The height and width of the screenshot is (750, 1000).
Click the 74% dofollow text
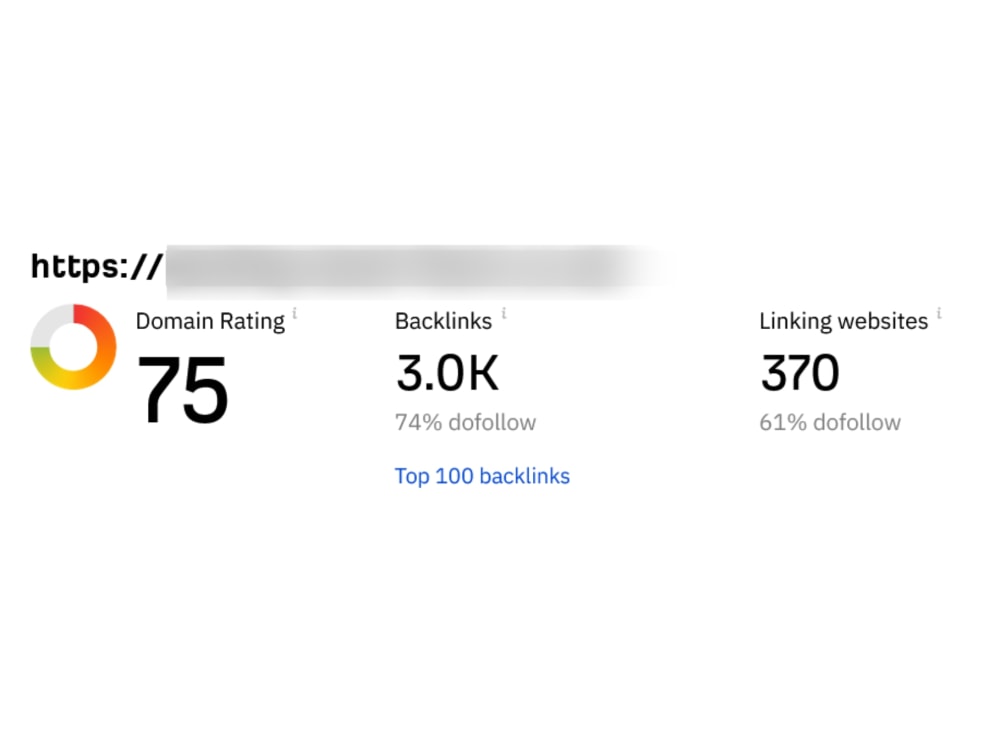point(465,422)
